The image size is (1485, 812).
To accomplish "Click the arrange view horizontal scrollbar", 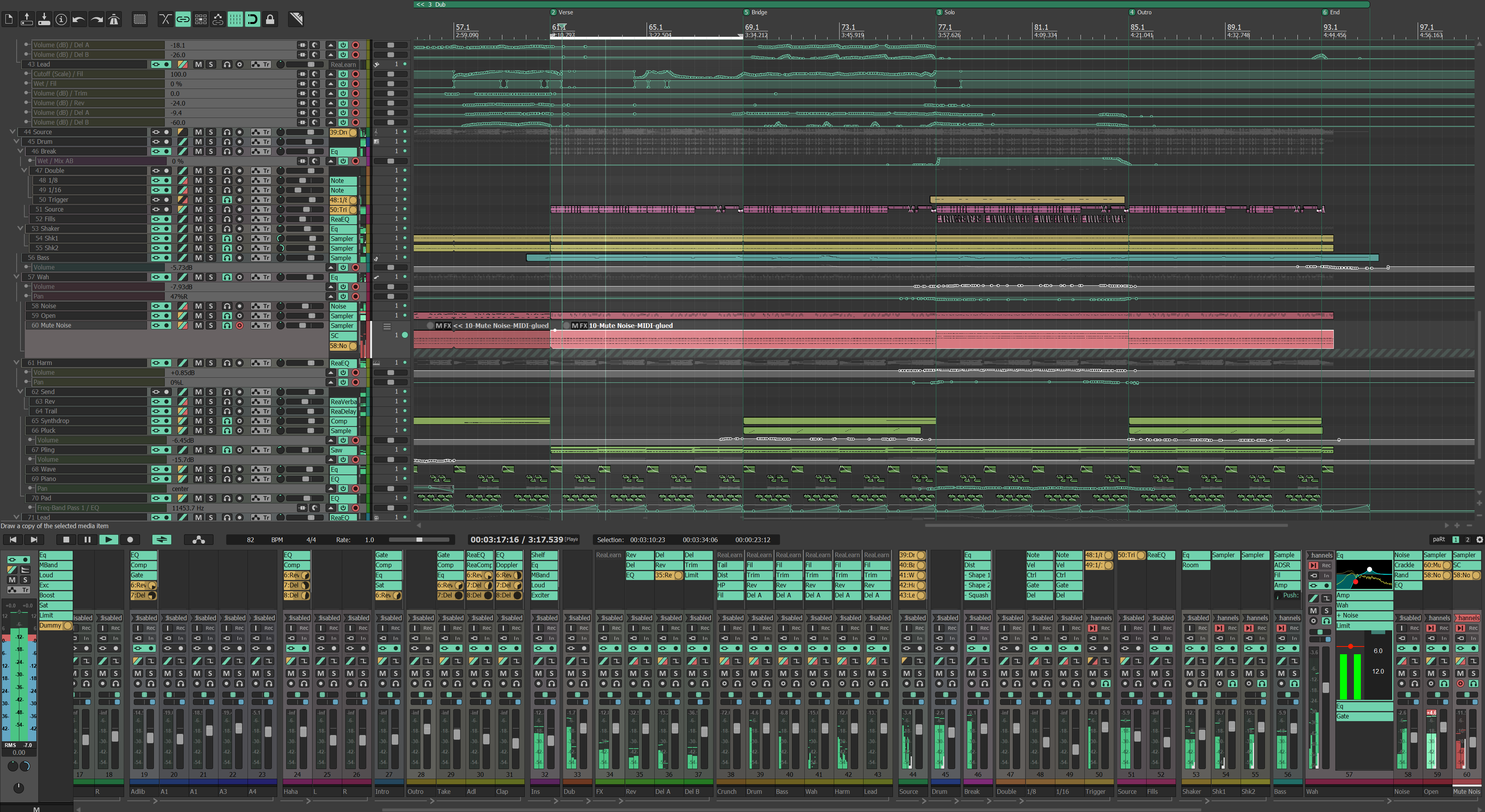I will tap(1106, 525).
